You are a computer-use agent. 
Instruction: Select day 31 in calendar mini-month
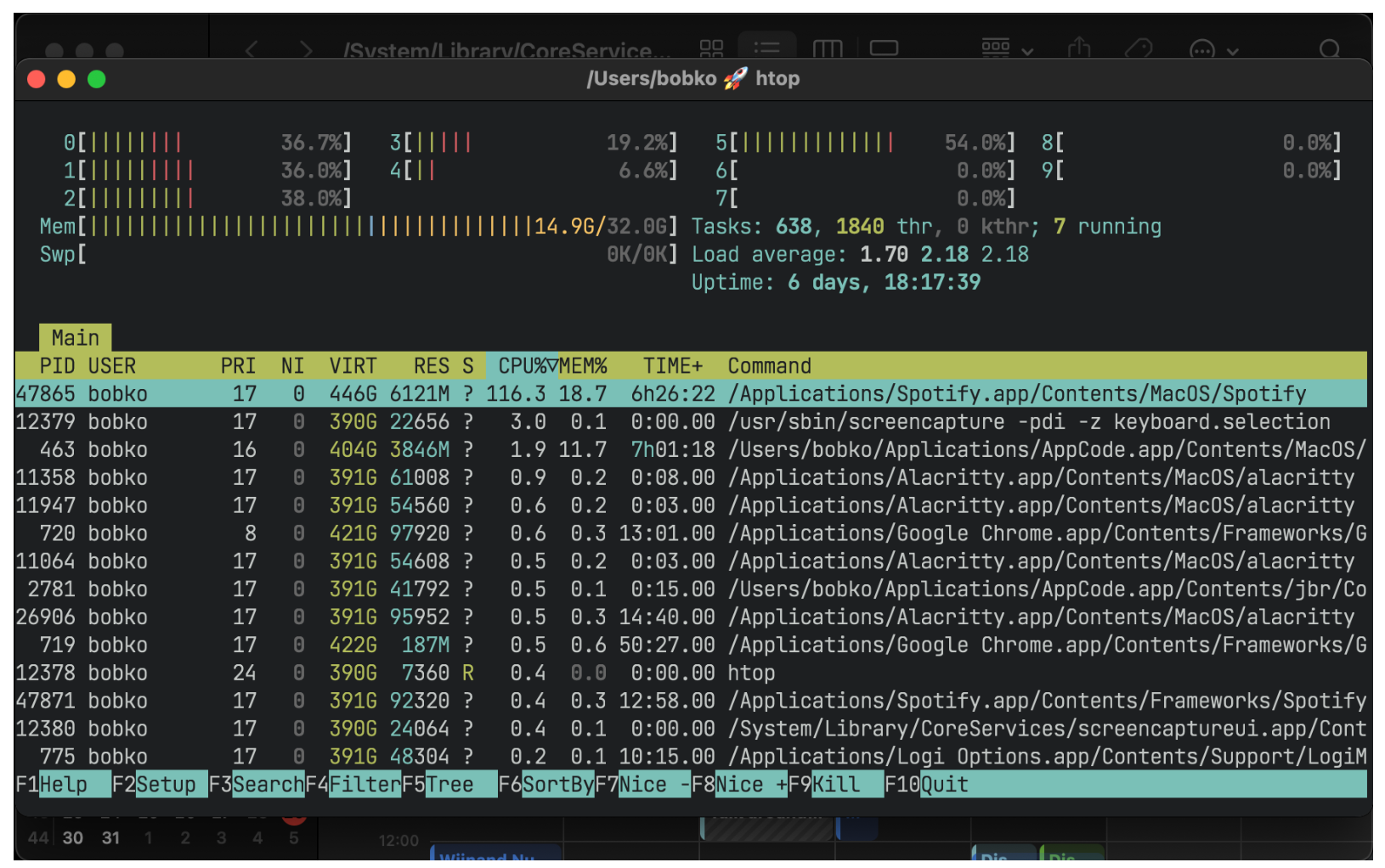[110, 837]
